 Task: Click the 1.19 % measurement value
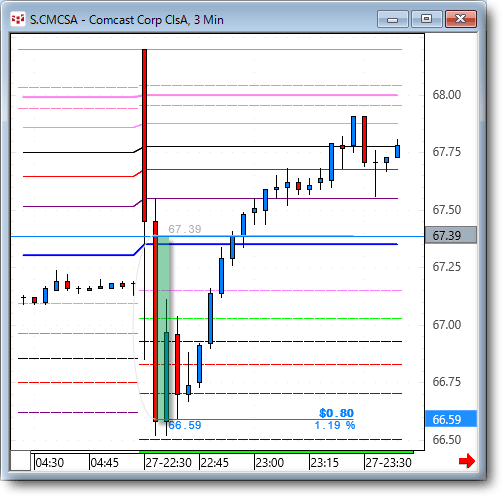tap(335, 425)
